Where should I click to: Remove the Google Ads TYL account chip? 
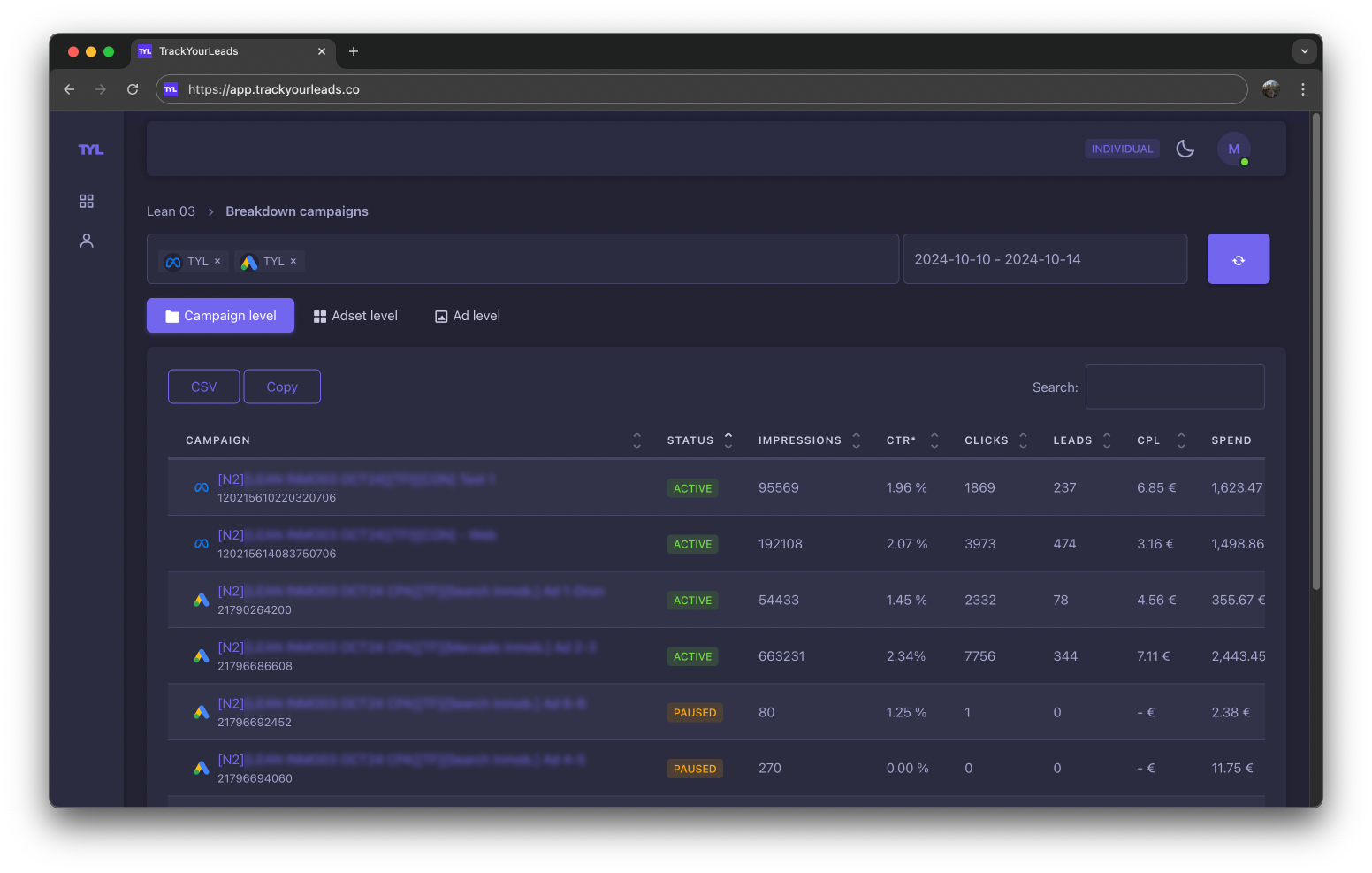(293, 262)
